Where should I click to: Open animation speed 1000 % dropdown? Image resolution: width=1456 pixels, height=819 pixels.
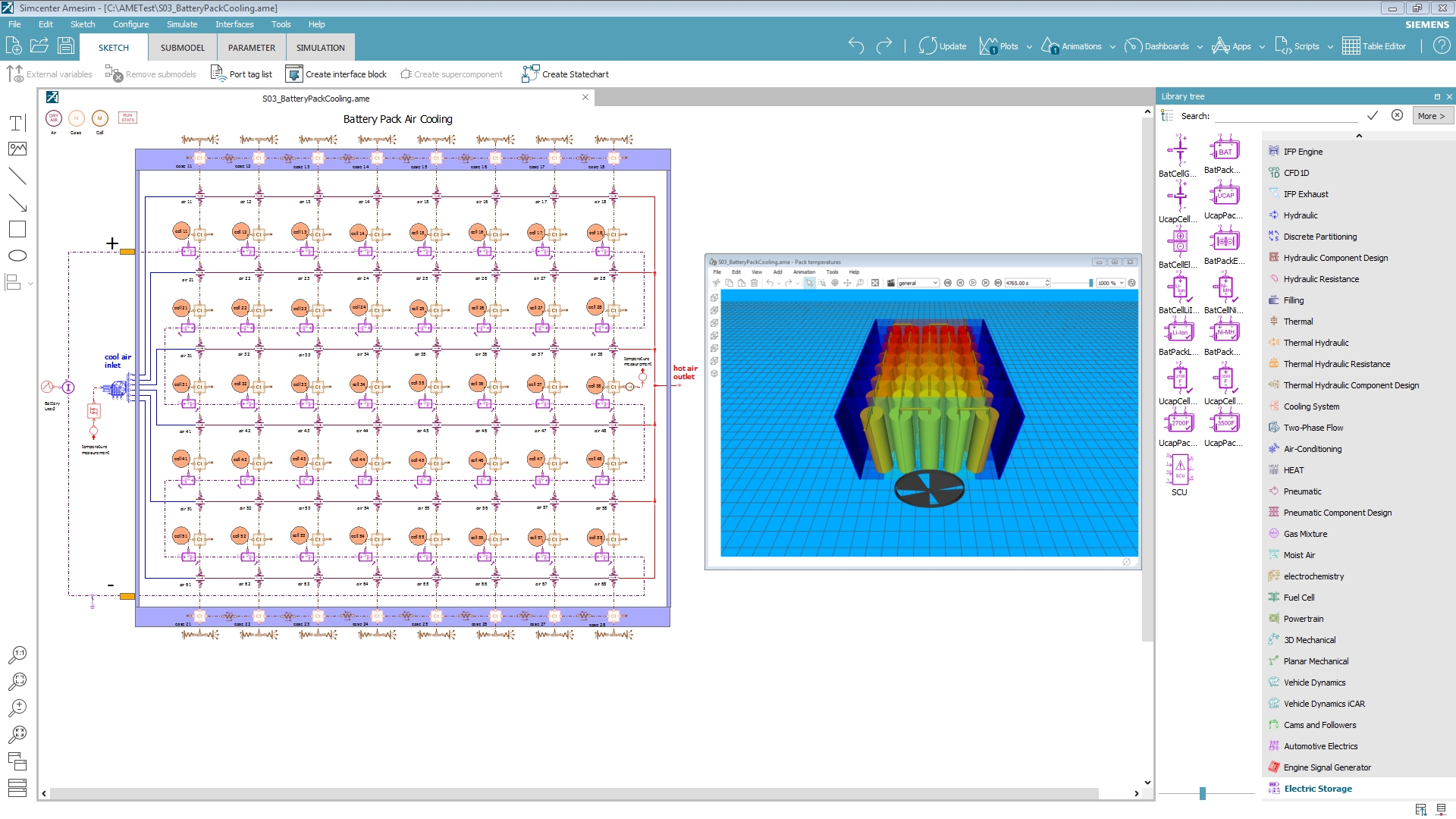(1121, 283)
